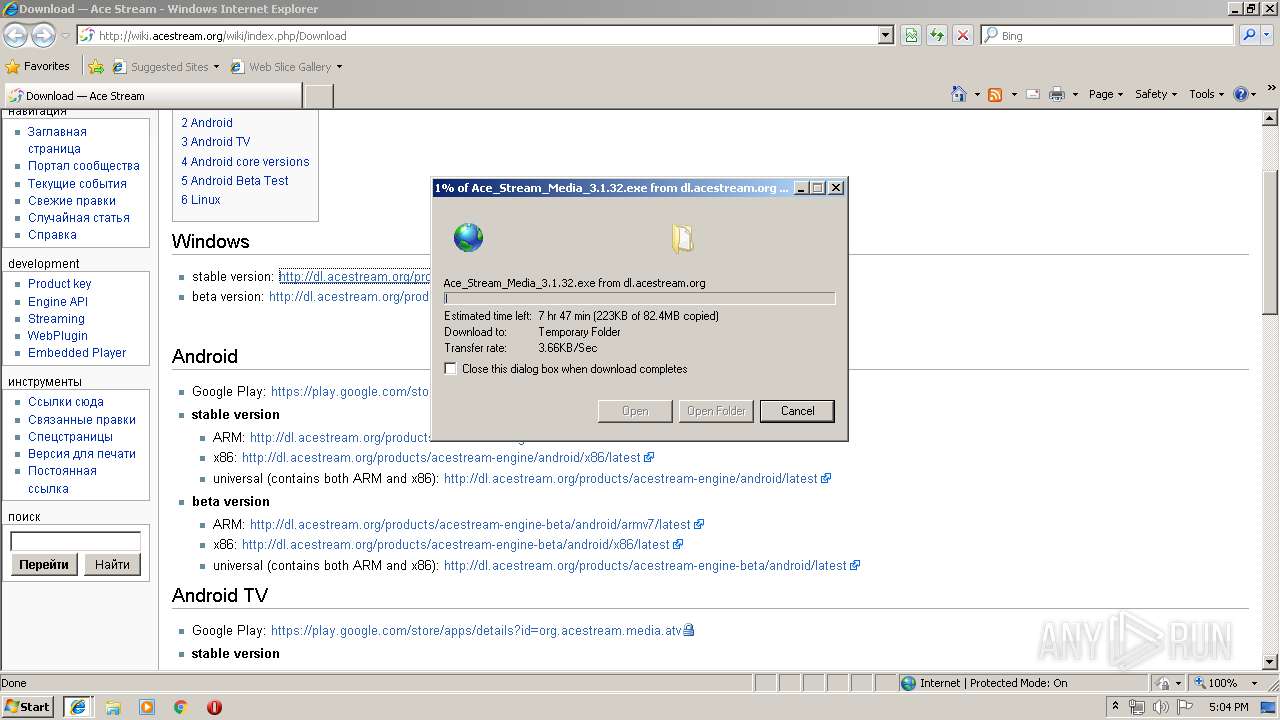Click Linux entry in contents box
Viewport: 1280px width, 720px height.
tap(201, 199)
